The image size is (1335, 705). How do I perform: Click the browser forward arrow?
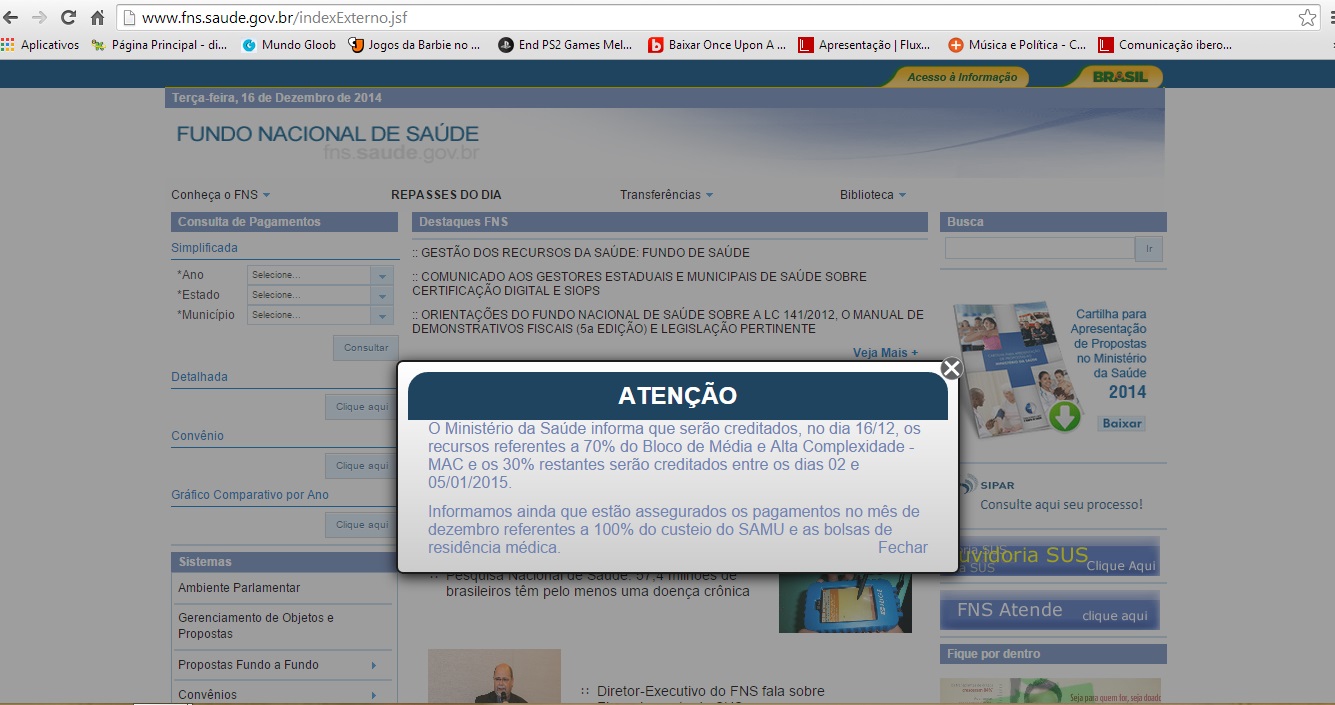pyautogui.click(x=39, y=17)
